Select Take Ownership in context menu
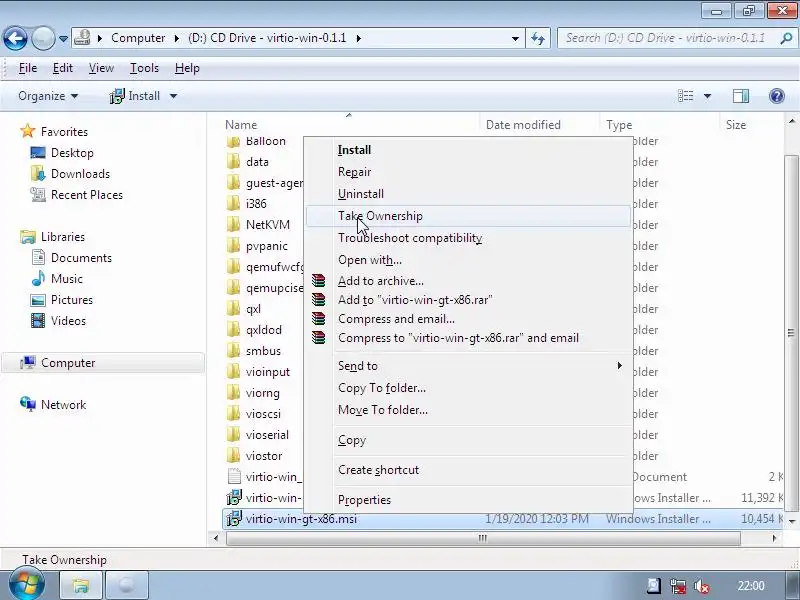The width and height of the screenshot is (800, 600). click(x=468, y=216)
